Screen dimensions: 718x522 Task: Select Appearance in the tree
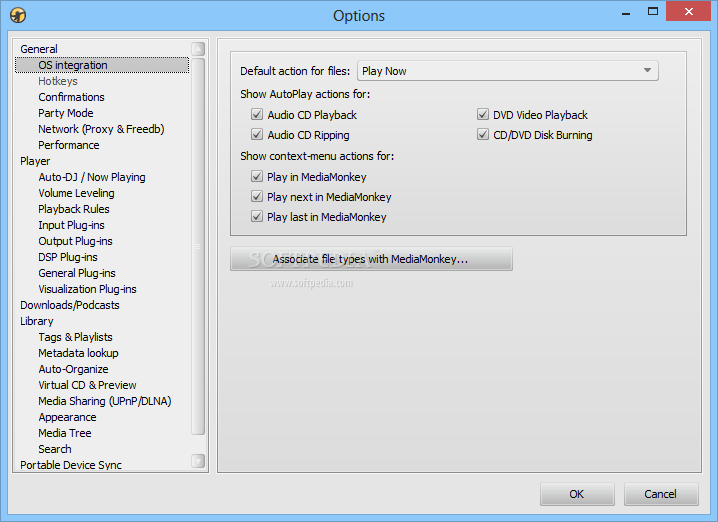(x=67, y=417)
